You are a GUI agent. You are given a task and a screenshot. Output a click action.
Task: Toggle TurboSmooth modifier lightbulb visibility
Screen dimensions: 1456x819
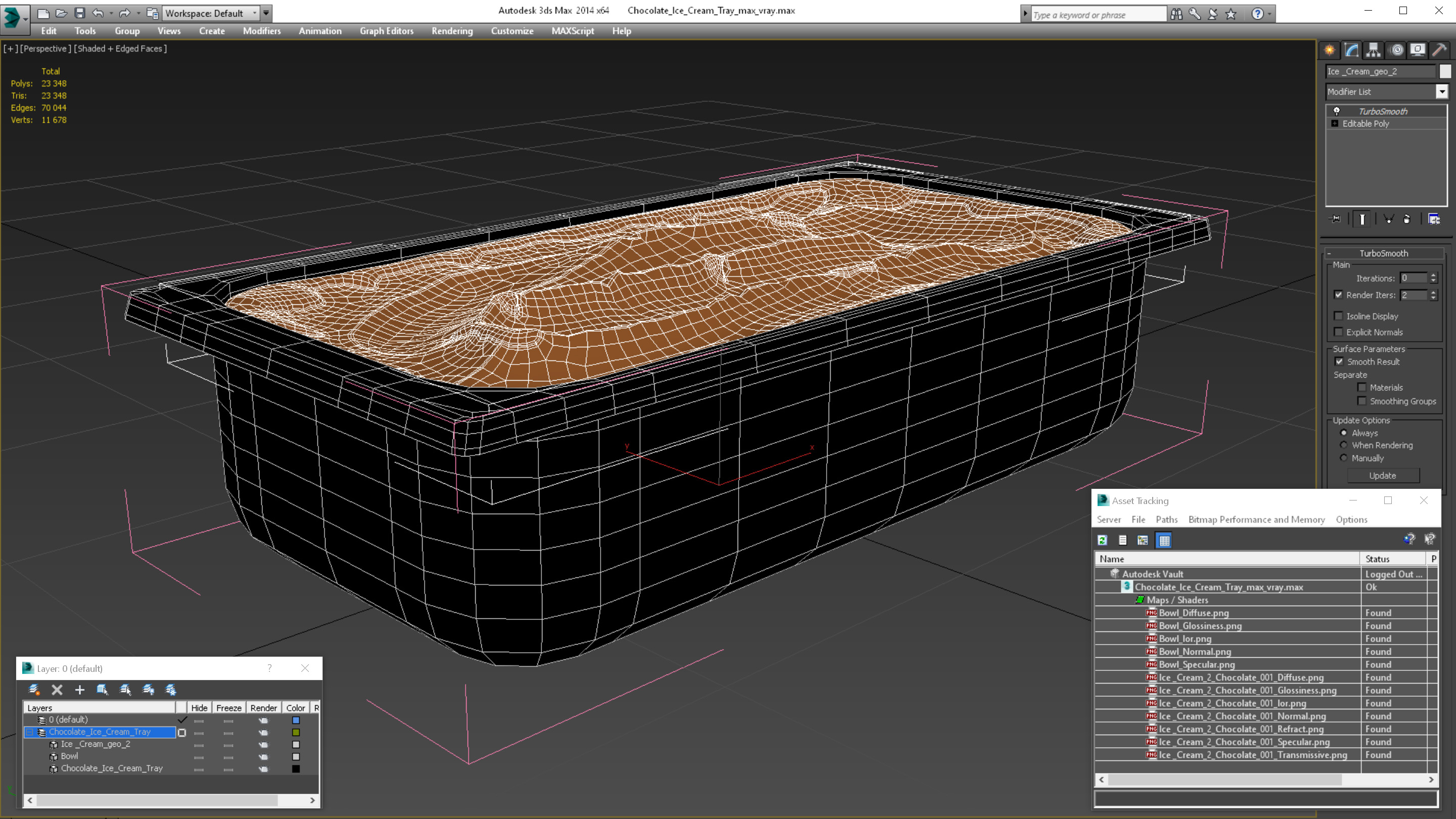tap(1336, 111)
